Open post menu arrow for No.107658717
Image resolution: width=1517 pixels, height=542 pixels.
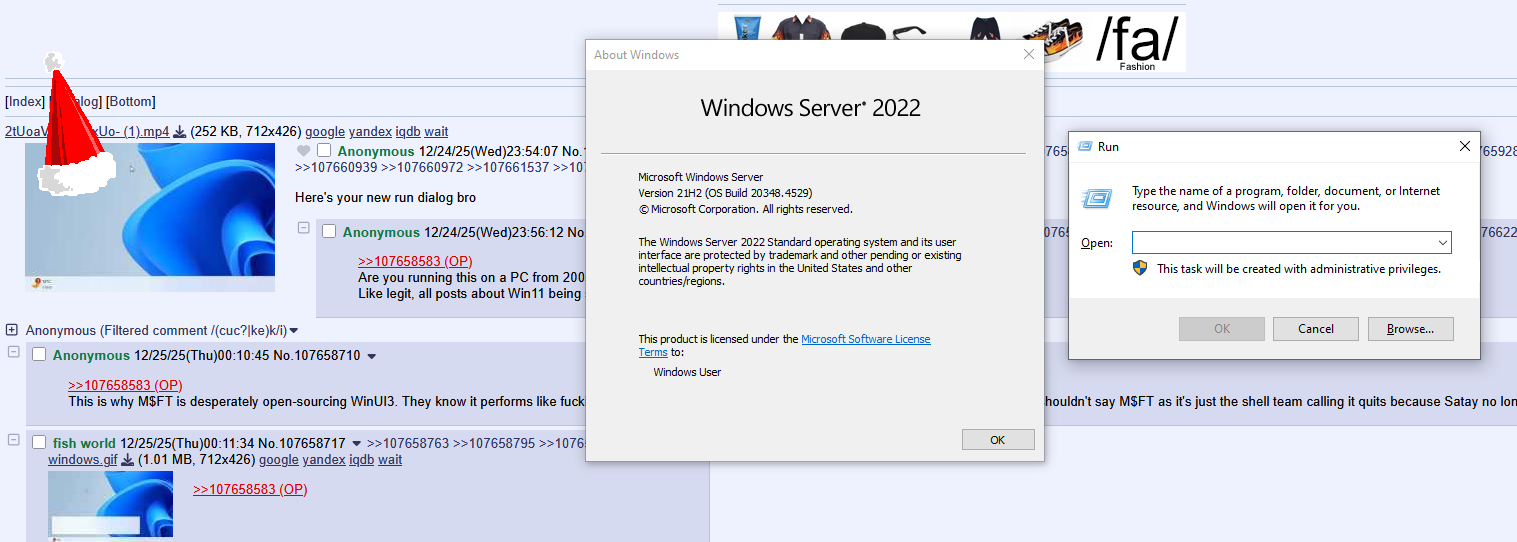click(x=357, y=443)
